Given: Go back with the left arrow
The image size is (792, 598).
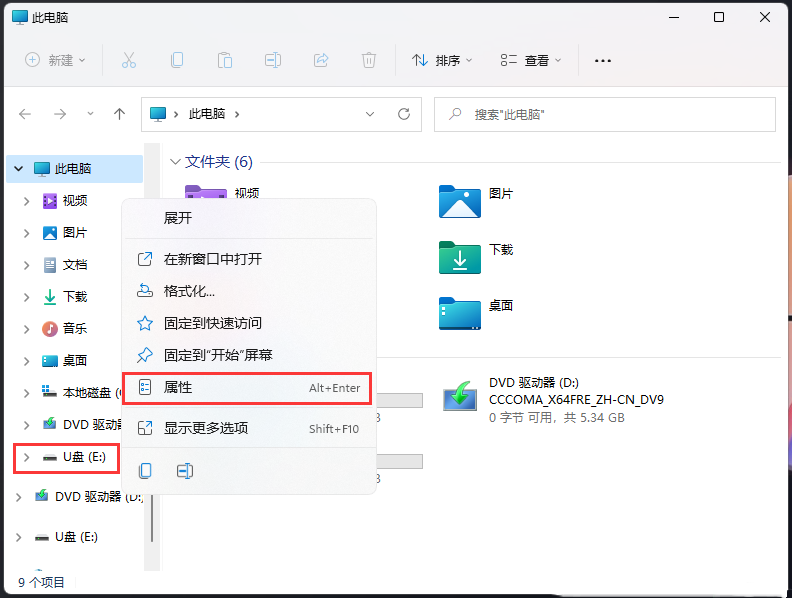Looking at the screenshot, I should point(25,114).
